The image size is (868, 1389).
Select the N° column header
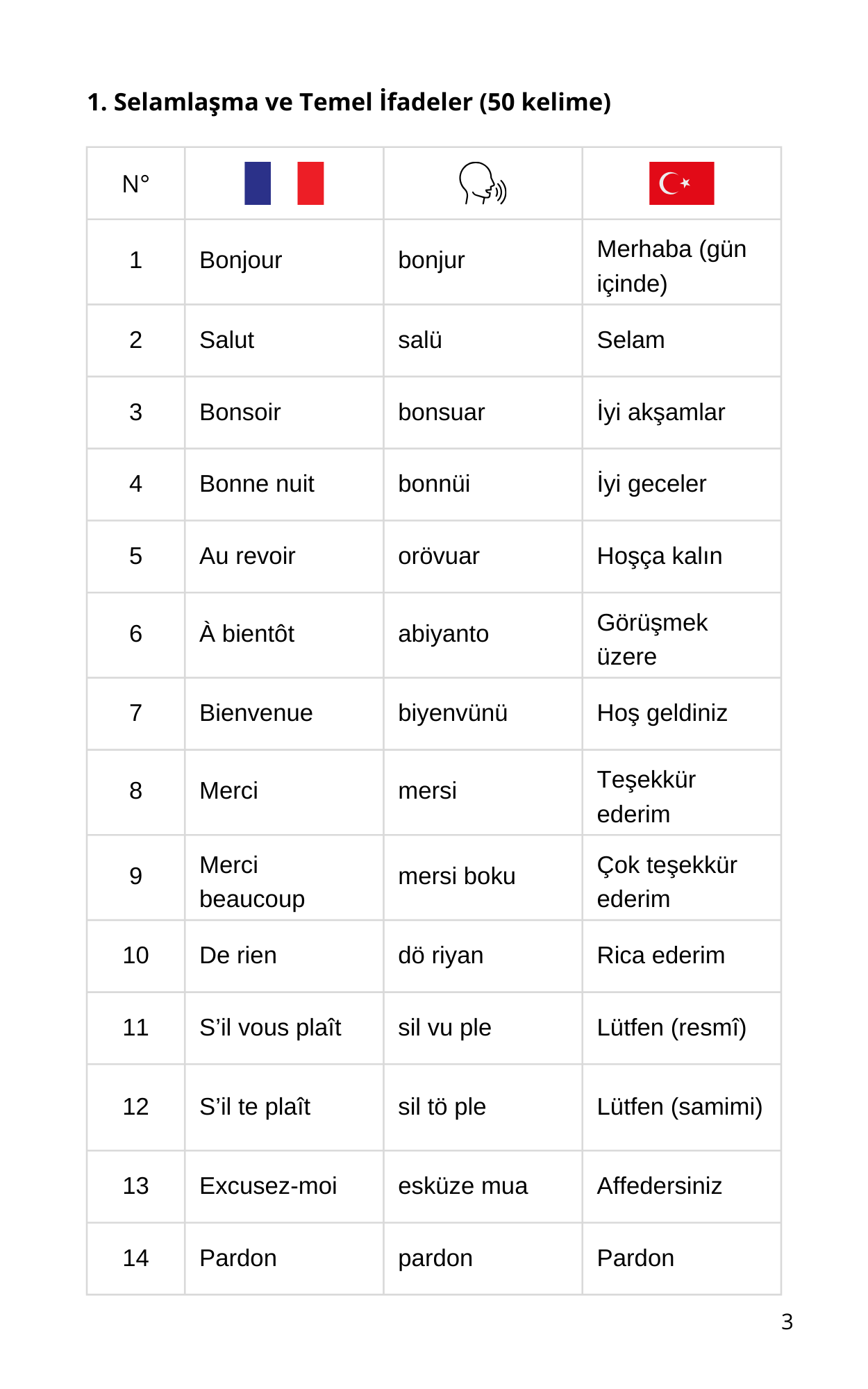[x=136, y=184]
